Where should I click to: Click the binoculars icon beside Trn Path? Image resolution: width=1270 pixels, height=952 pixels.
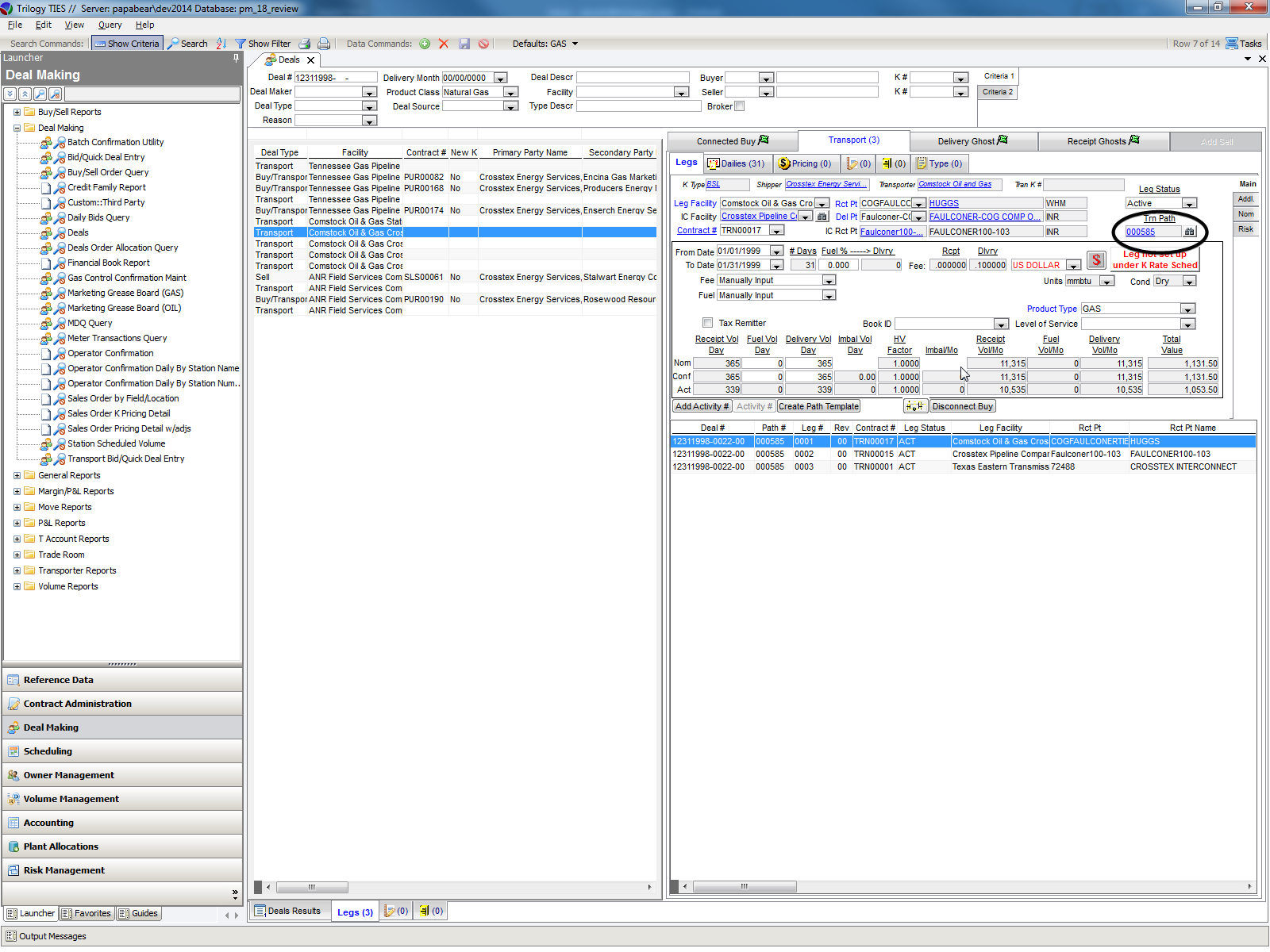click(1189, 232)
